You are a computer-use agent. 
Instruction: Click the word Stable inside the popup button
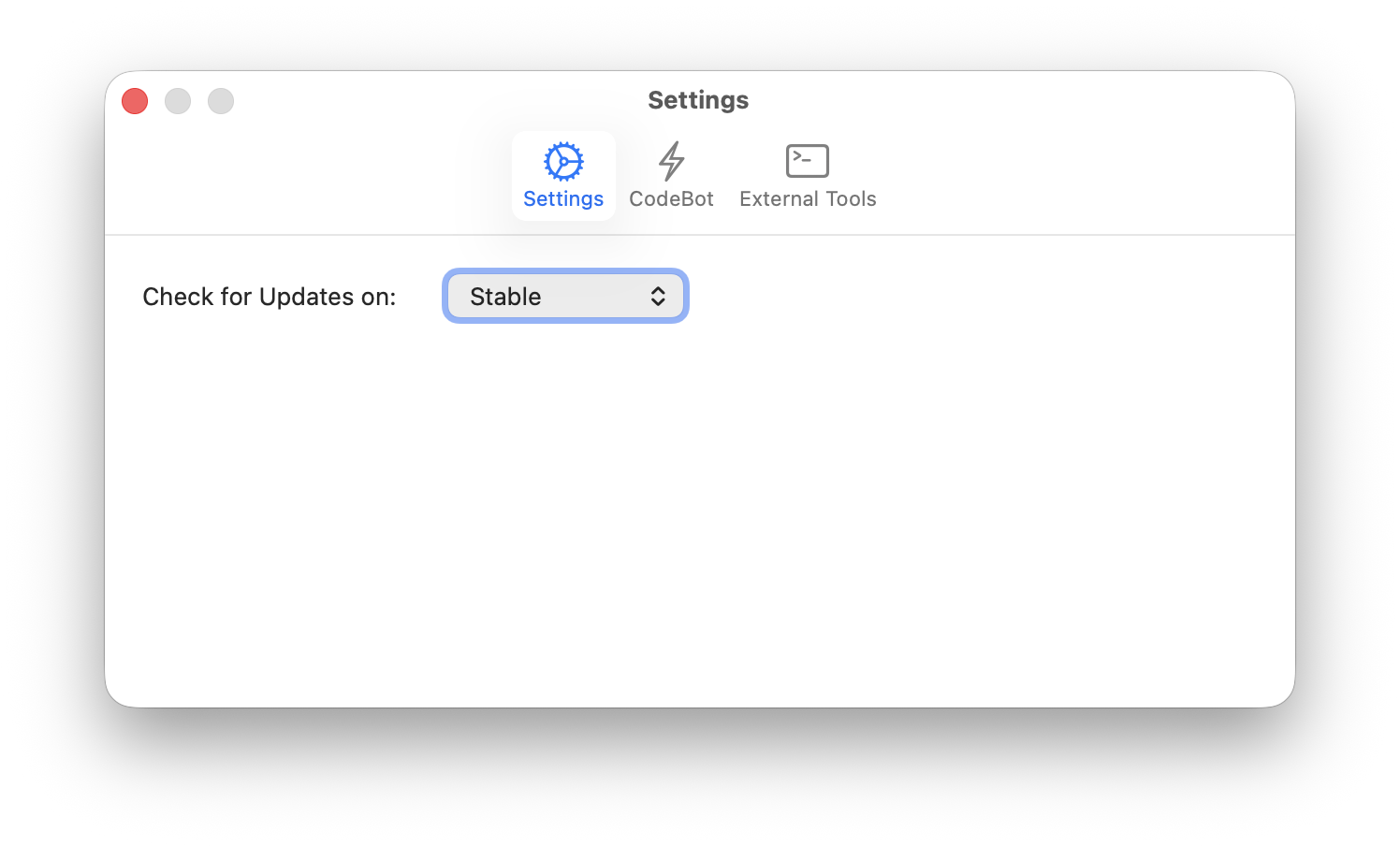(x=505, y=296)
